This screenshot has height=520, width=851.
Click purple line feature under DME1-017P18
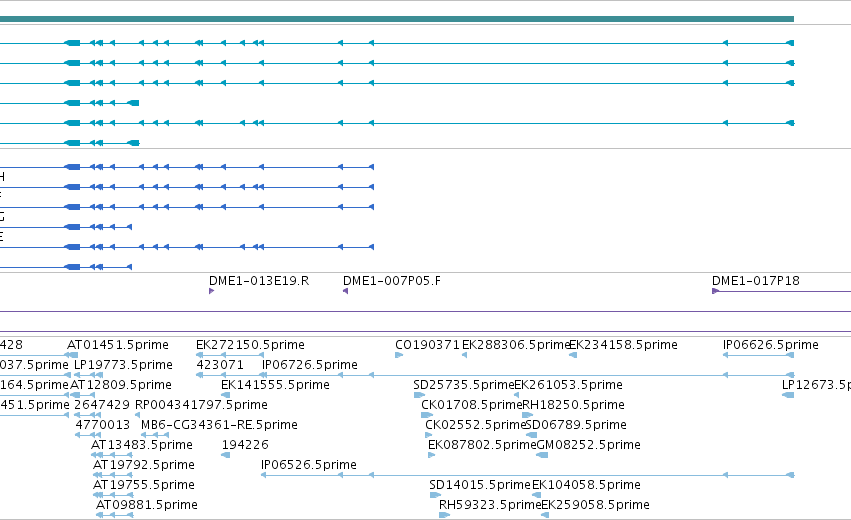pos(782,291)
